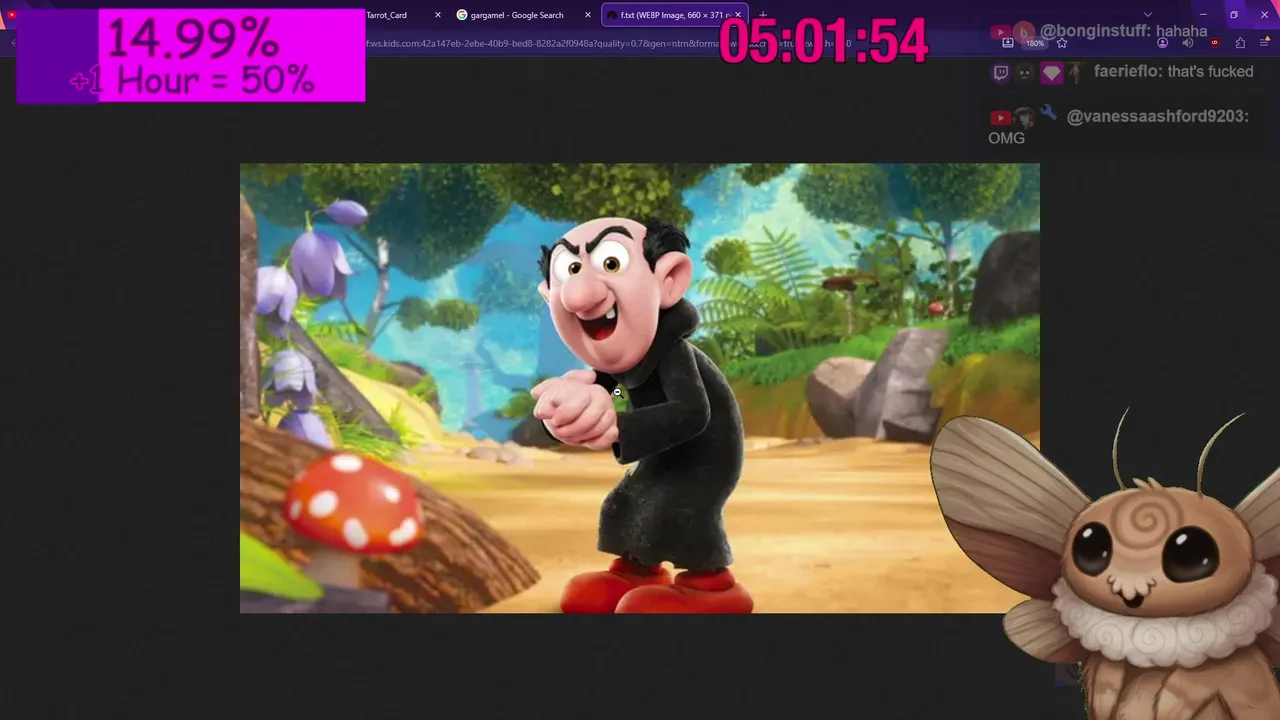Viewport: 1280px width, 720px height.
Task: Open a new tab with plus button
Action: pyautogui.click(x=763, y=15)
